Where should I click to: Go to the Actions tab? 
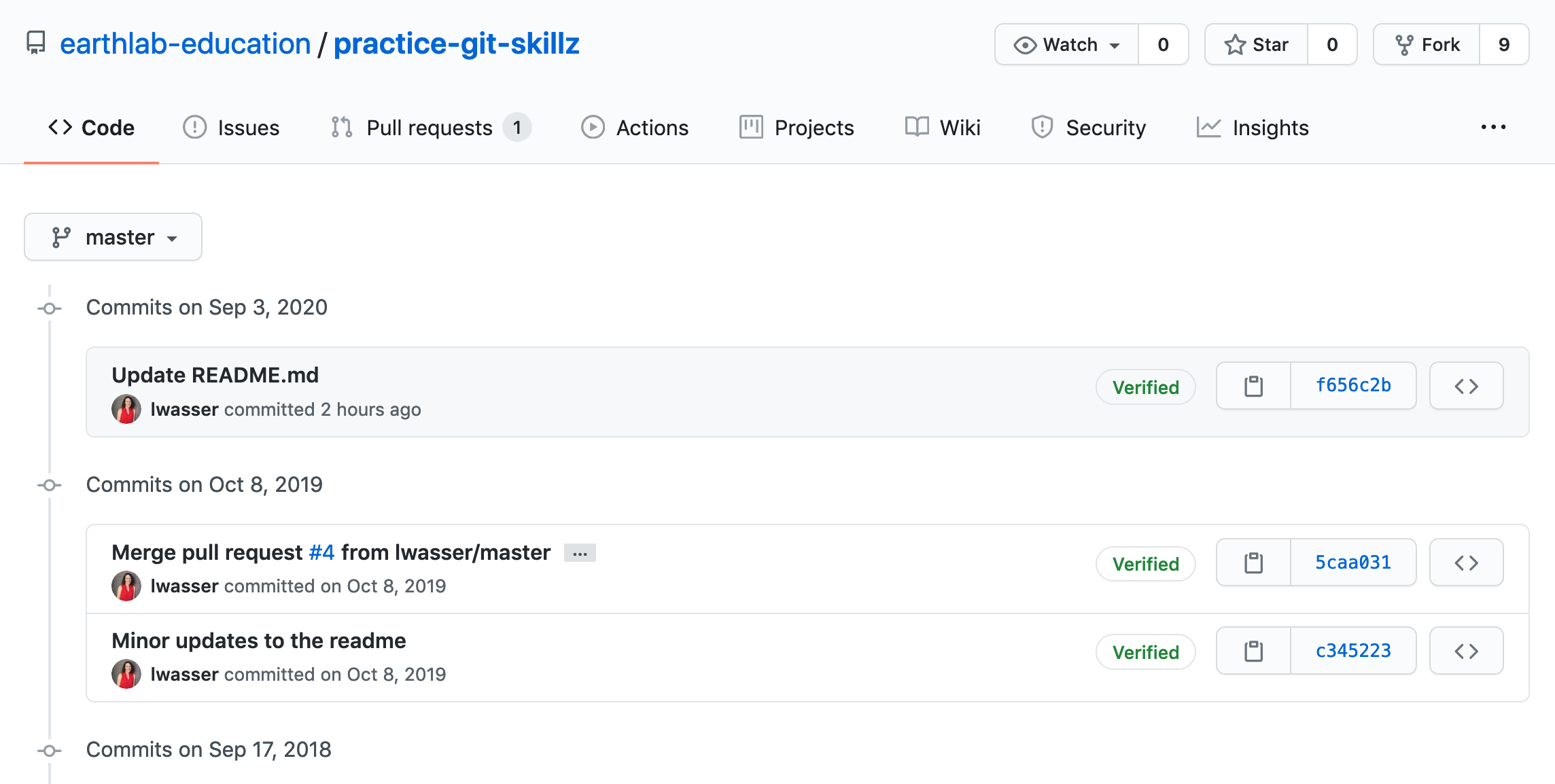[x=635, y=128]
